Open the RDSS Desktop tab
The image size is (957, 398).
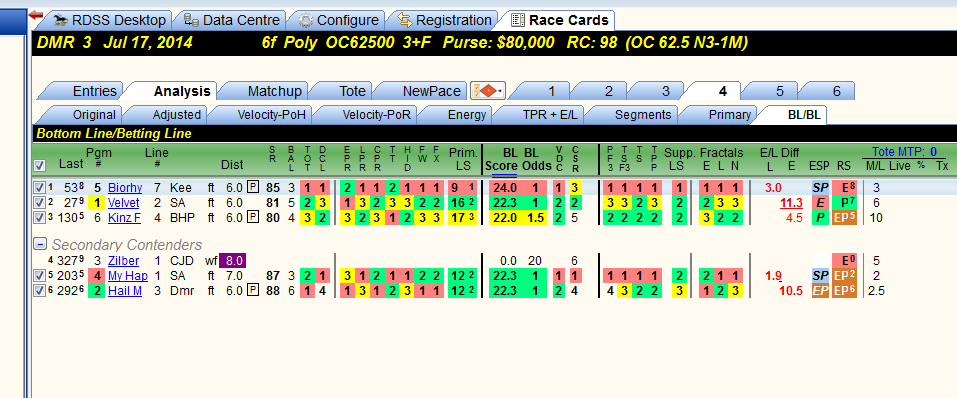click(x=110, y=20)
